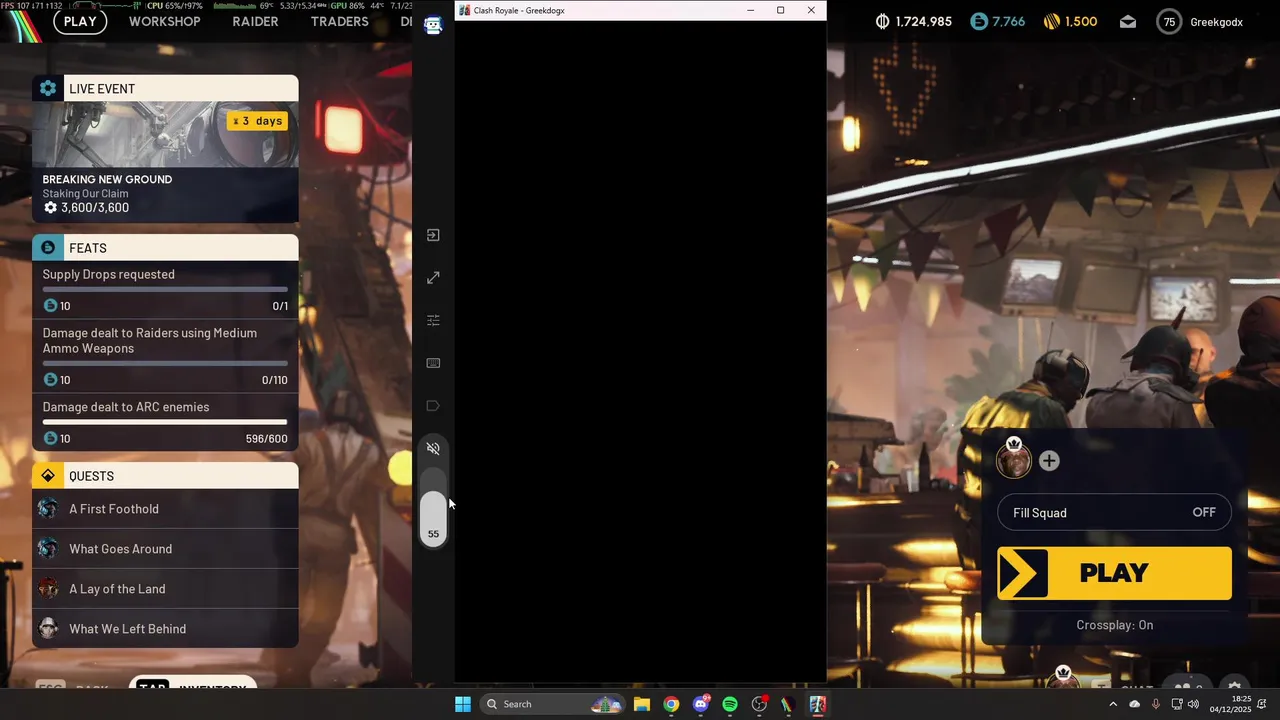Open the A Lay of the Land quest

[165, 589]
